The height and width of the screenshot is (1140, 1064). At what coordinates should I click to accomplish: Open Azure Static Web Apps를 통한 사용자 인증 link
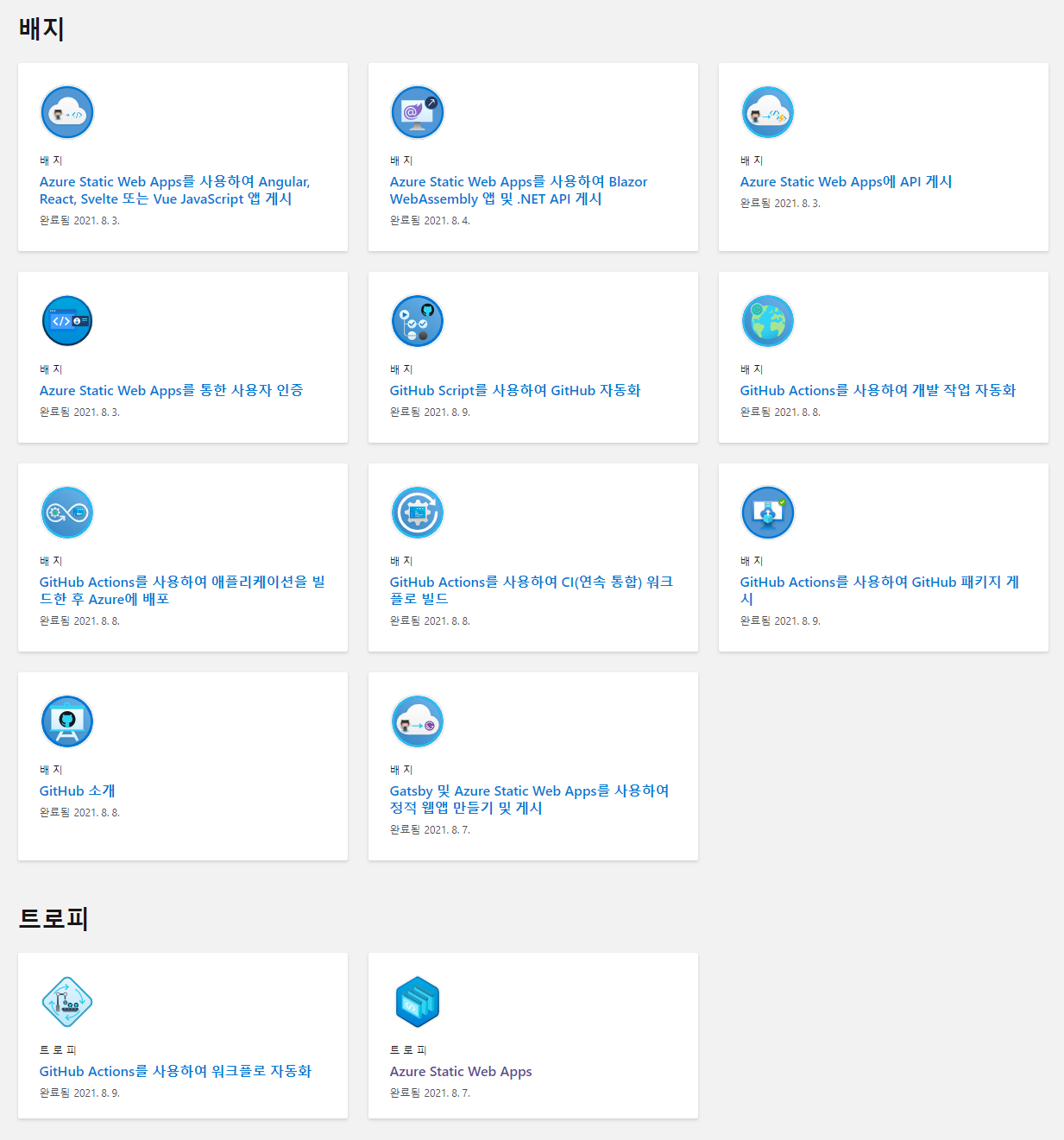point(171,390)
